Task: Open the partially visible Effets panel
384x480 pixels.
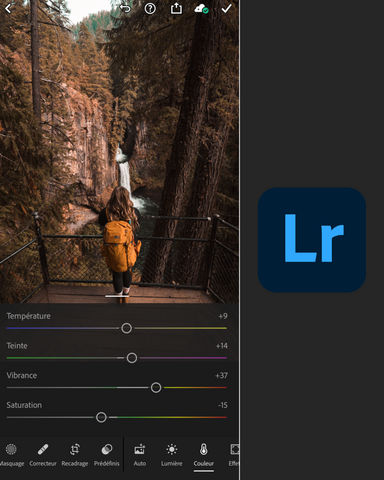Action: 234,455
